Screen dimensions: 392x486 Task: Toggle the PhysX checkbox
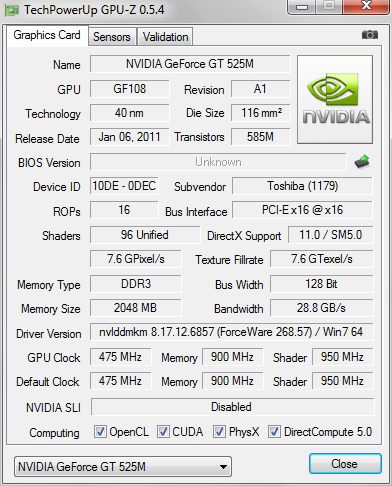pyautogui.click(x=219, y=431)
